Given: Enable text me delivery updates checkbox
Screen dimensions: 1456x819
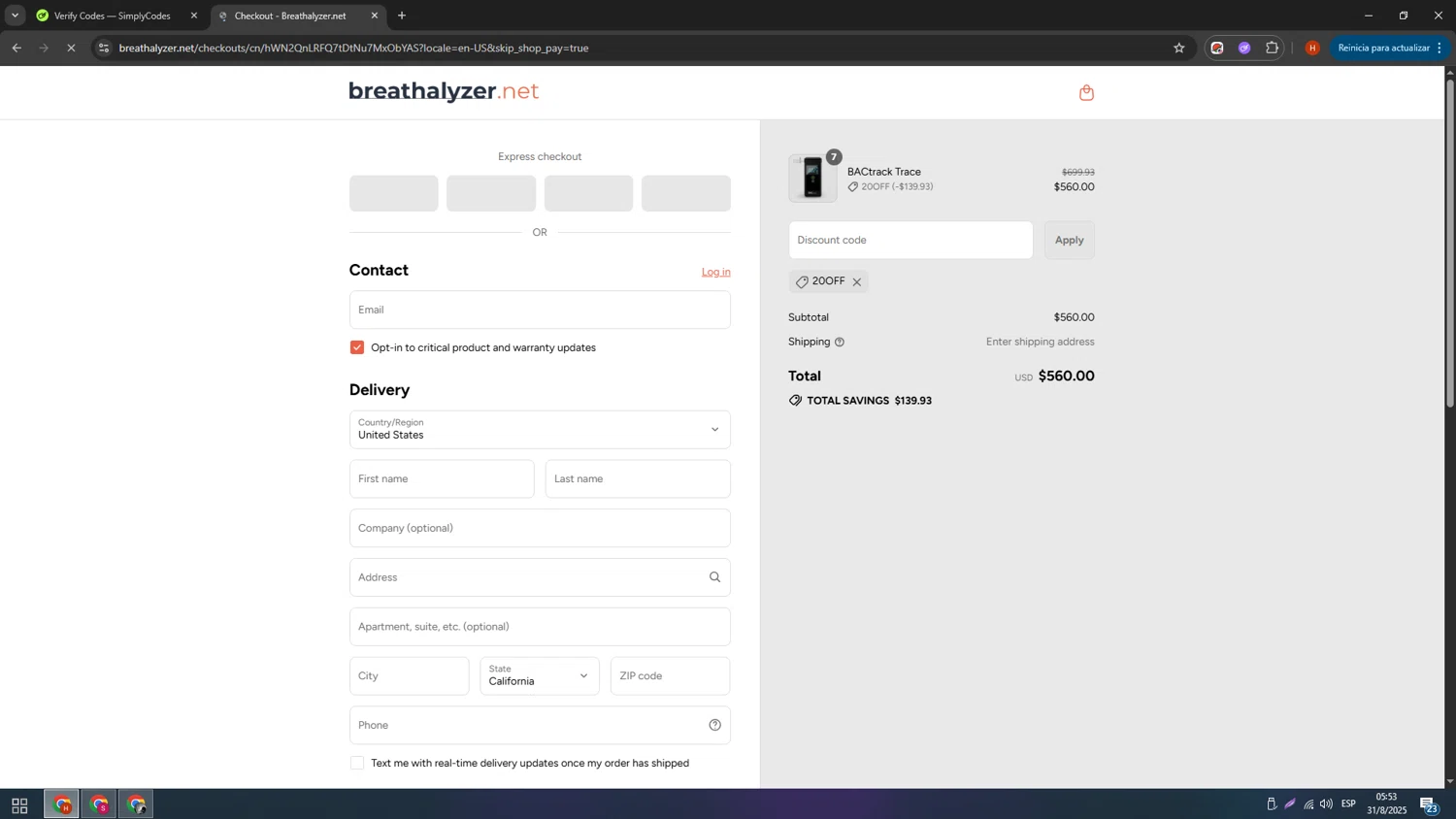Looking at the screenshot, I should (357, 763).
